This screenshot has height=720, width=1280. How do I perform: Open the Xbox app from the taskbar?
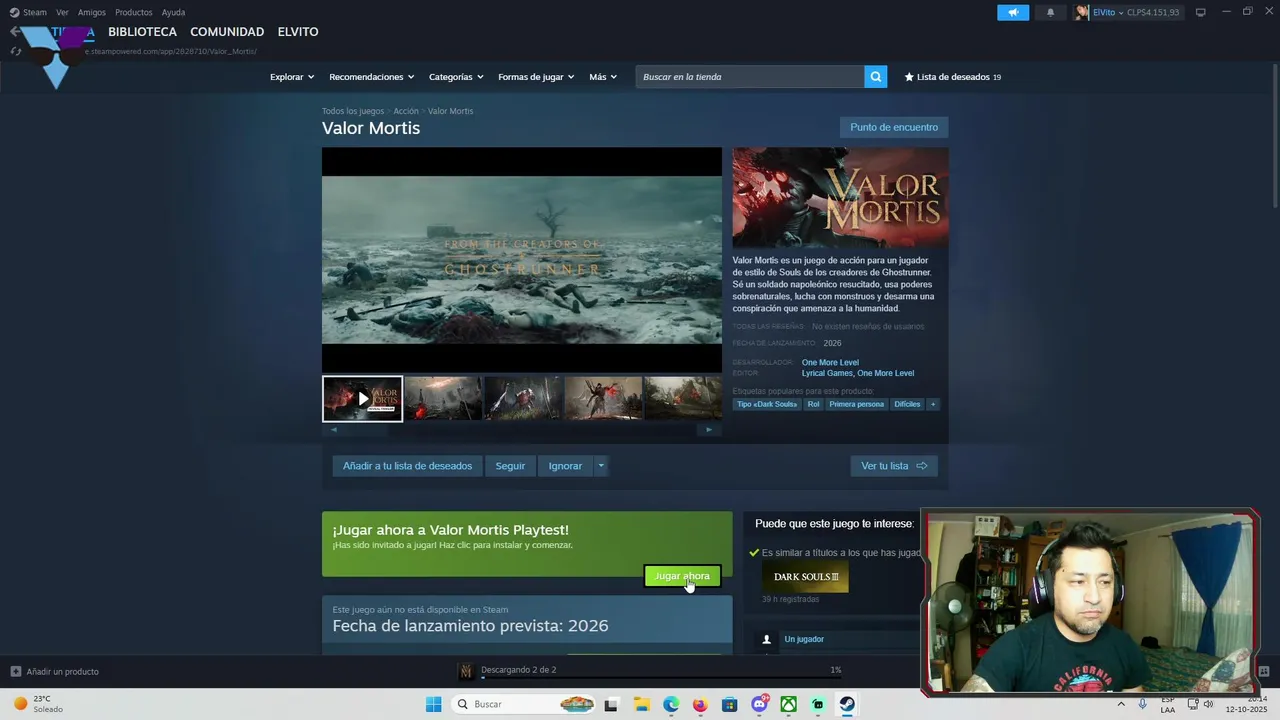click(788, 704)
